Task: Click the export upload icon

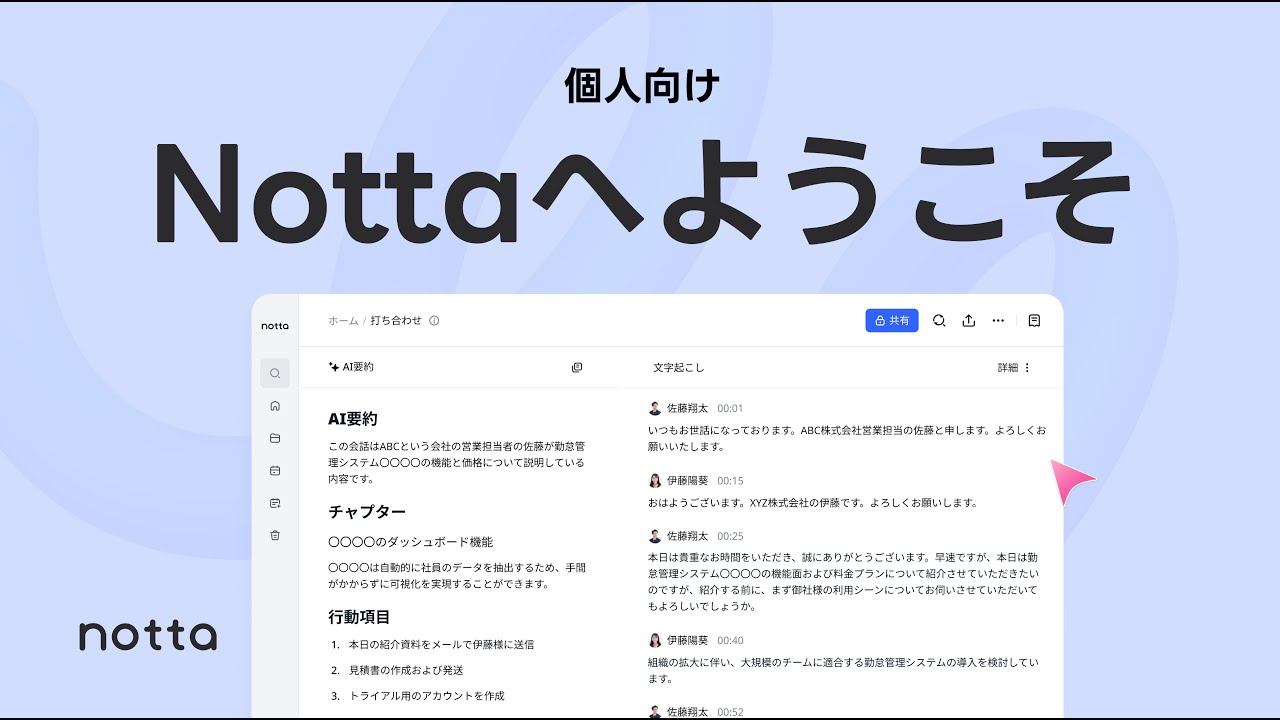Action: point(968,320)
